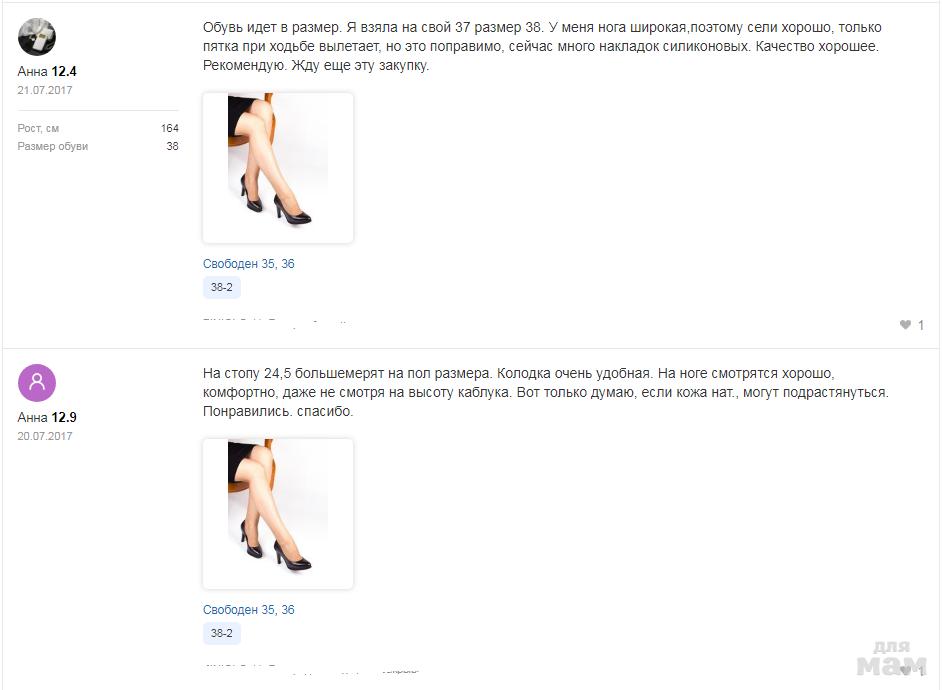
Task: Open profile of user Анна 12.9
Action: [x=47, y=417]
